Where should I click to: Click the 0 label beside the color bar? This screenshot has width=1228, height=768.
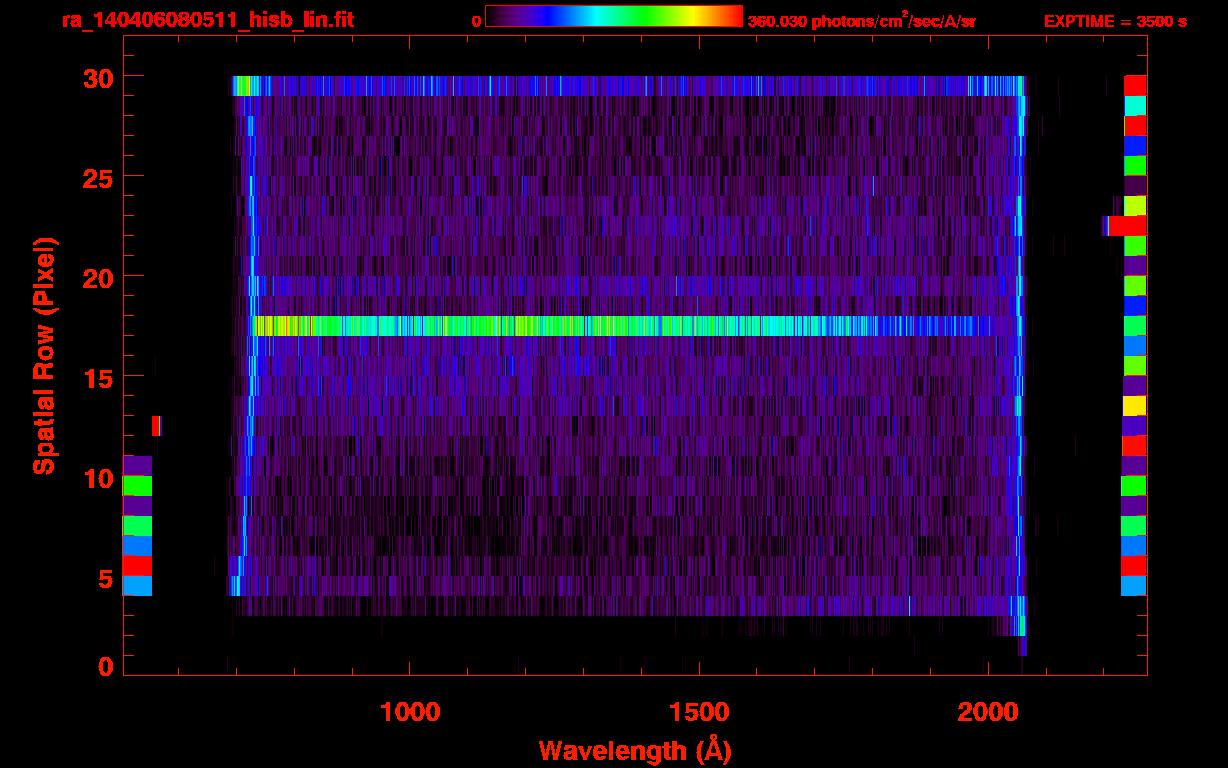tap(476, 21)
